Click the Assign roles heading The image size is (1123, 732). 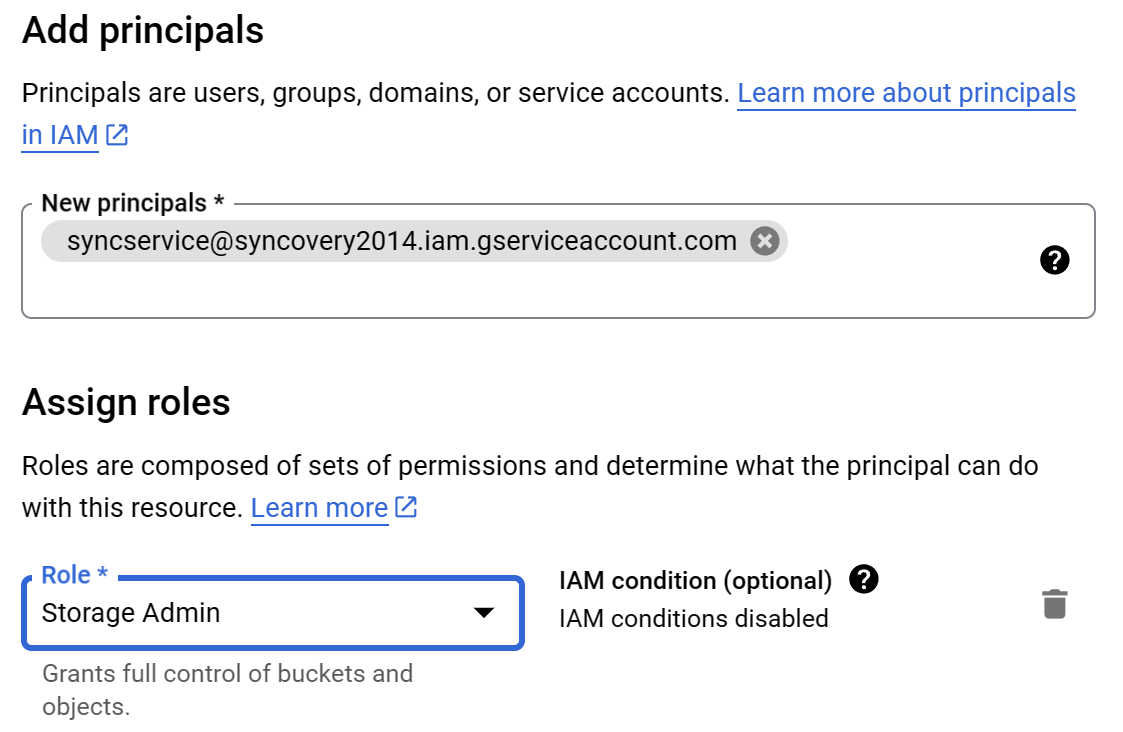(126, 402)
